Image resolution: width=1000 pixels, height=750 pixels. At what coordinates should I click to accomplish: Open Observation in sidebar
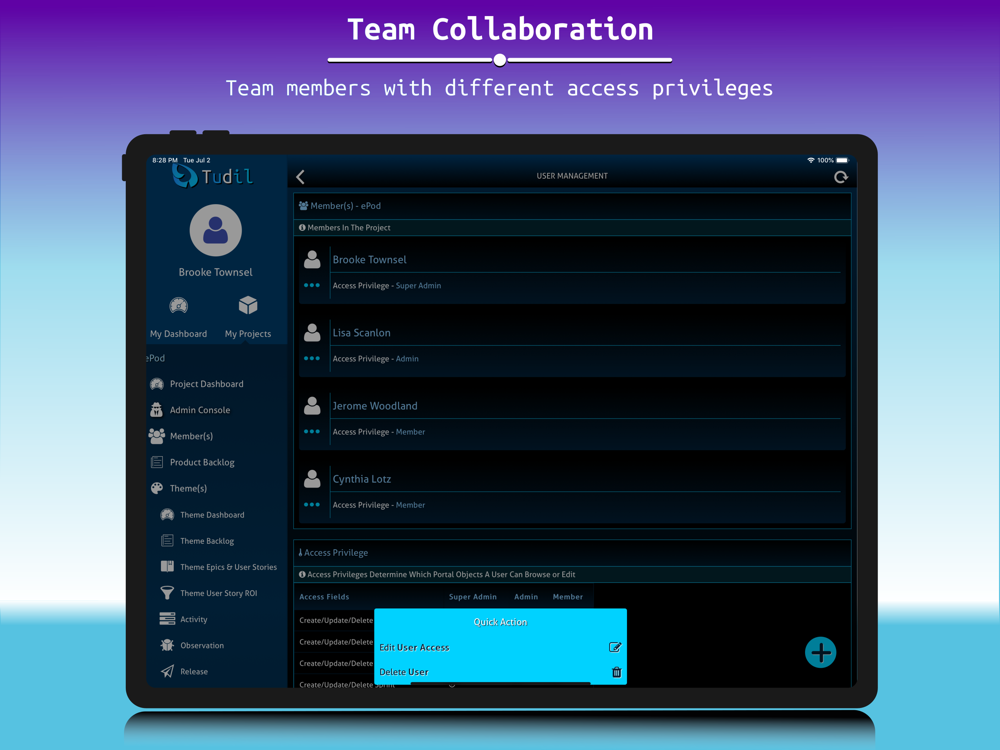click(202, 645)
